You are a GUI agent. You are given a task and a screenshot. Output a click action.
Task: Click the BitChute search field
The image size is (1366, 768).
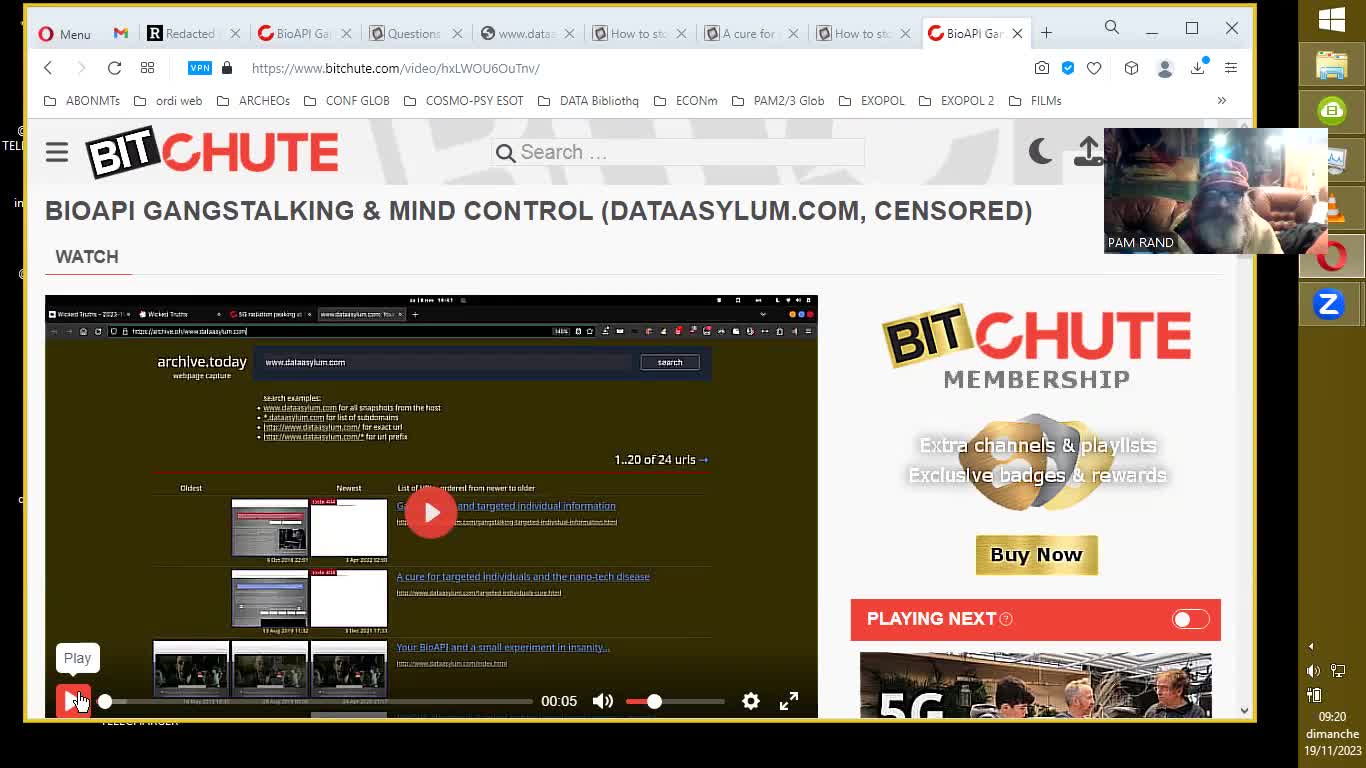[x=678, y=152]
